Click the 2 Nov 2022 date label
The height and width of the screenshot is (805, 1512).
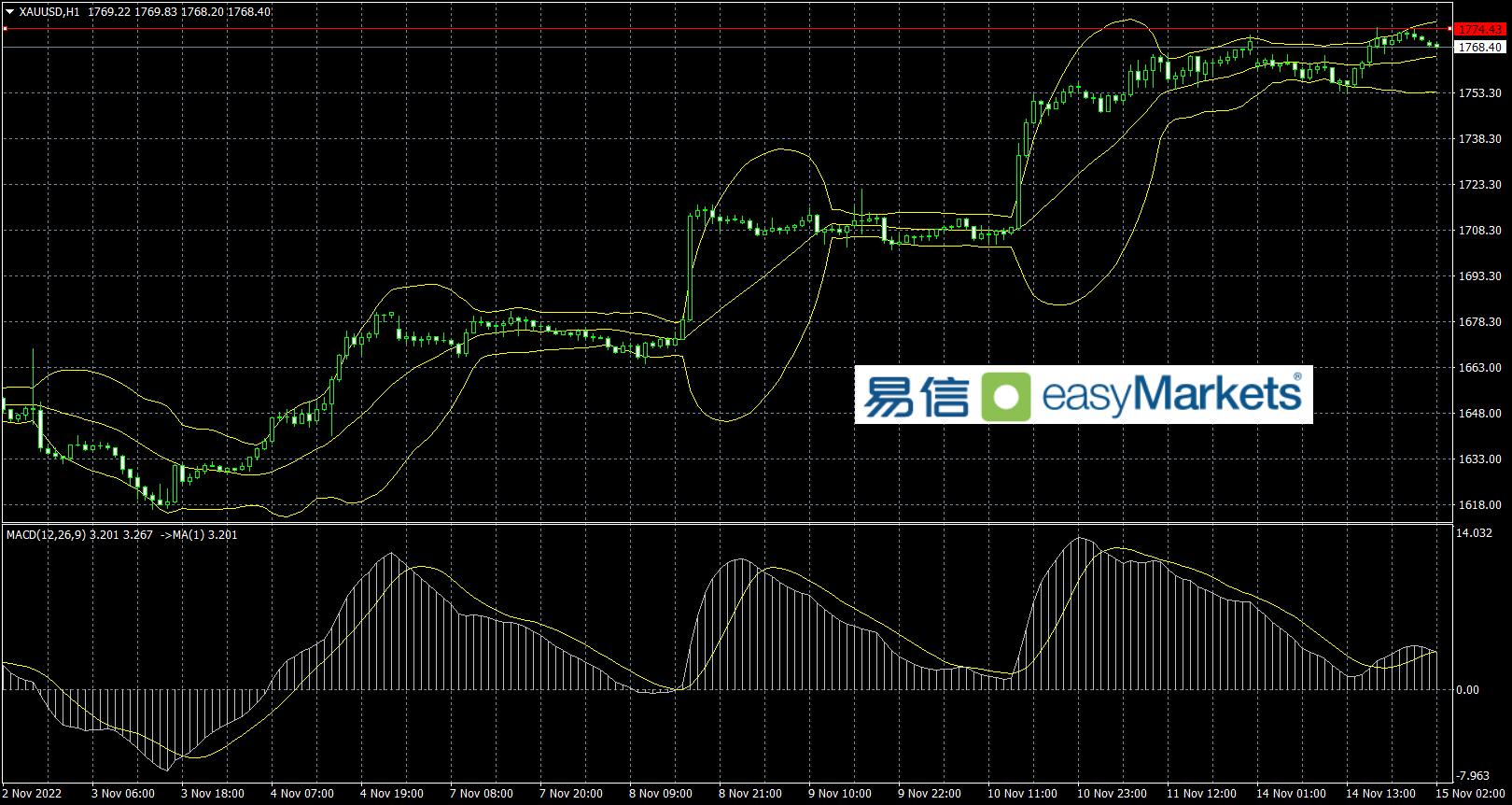(32, 794)
